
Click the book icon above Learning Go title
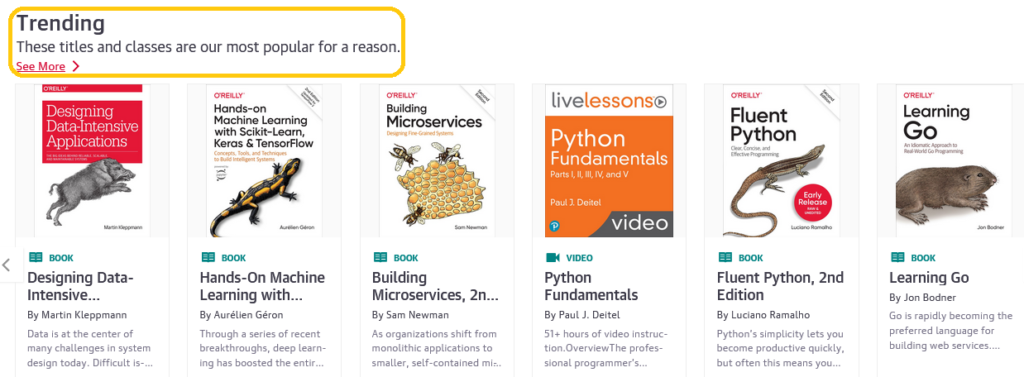pos(897,257)
